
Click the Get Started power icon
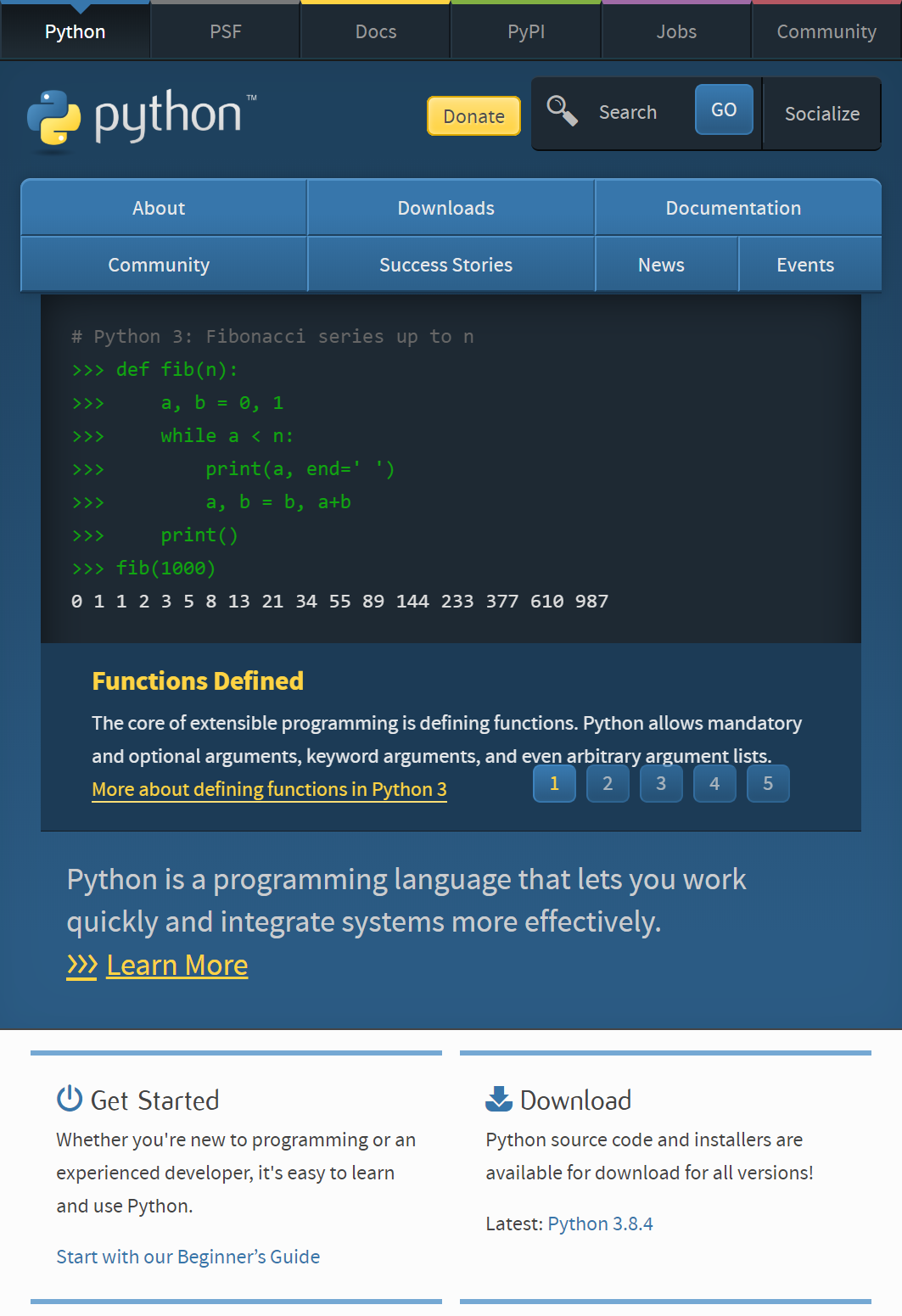pos(70,1099)
